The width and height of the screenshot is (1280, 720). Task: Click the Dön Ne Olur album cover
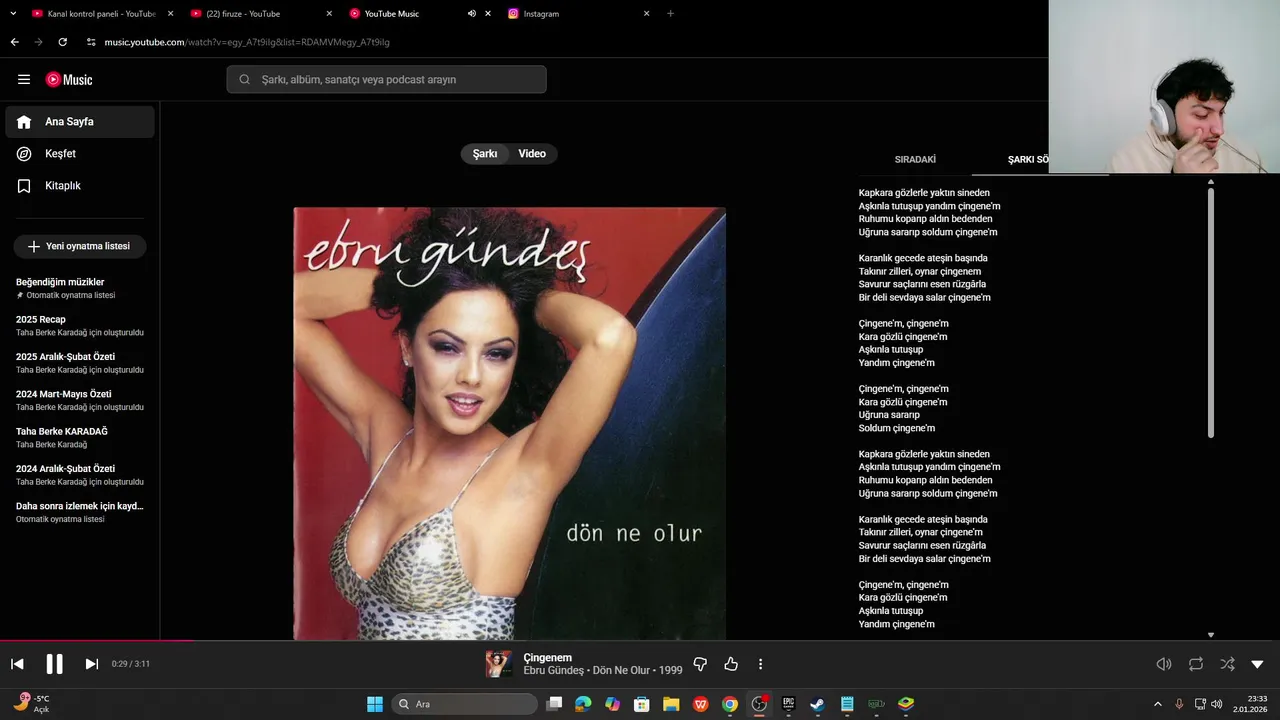point(509,423)
